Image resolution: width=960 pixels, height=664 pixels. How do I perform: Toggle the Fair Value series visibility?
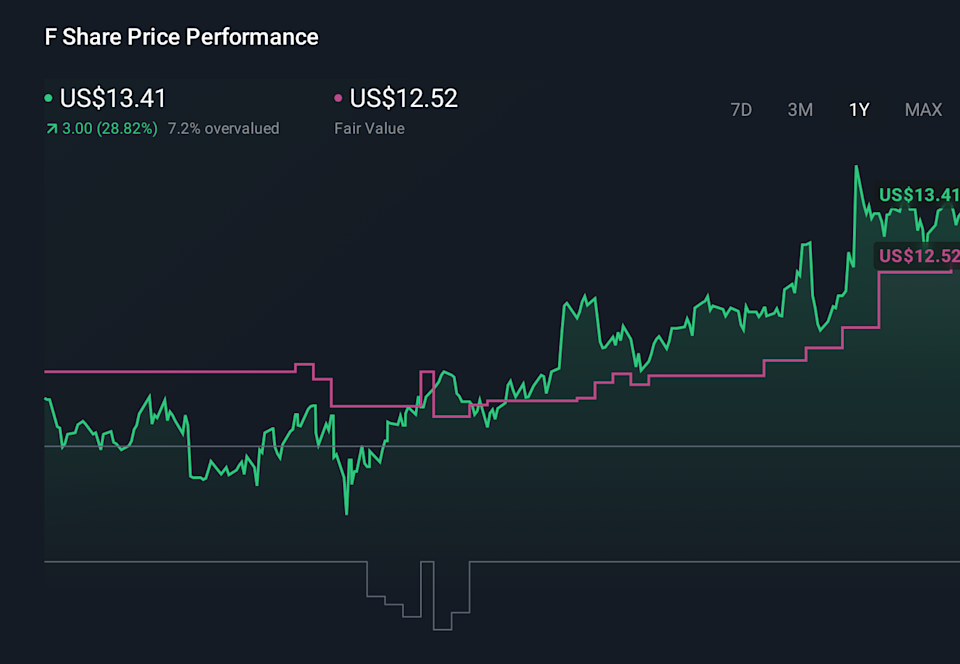click(x=369, y=128)
